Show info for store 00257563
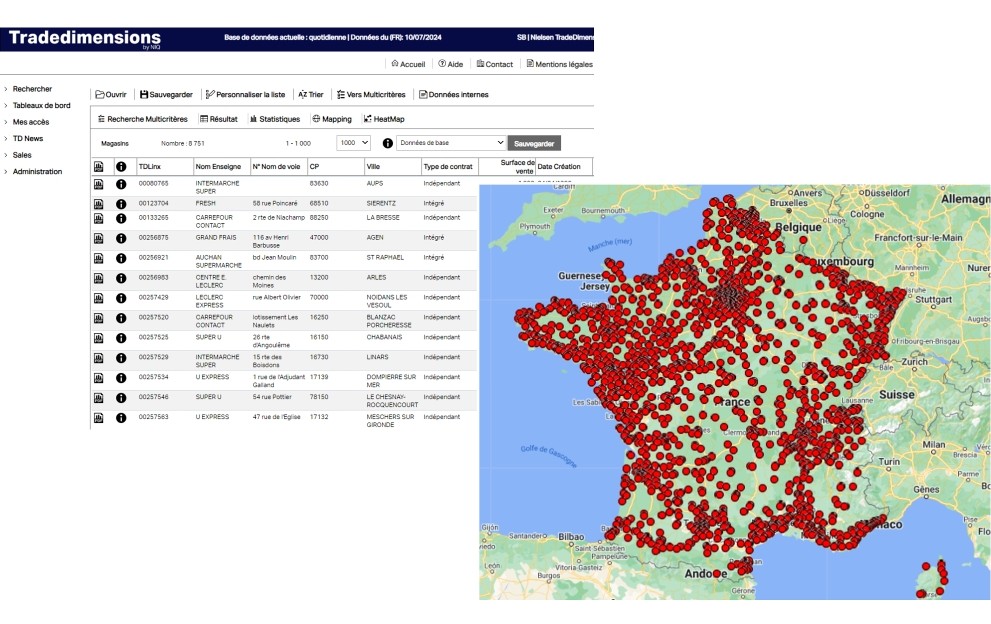This screenshot has width=991, height=624. [x=121, y=418]
